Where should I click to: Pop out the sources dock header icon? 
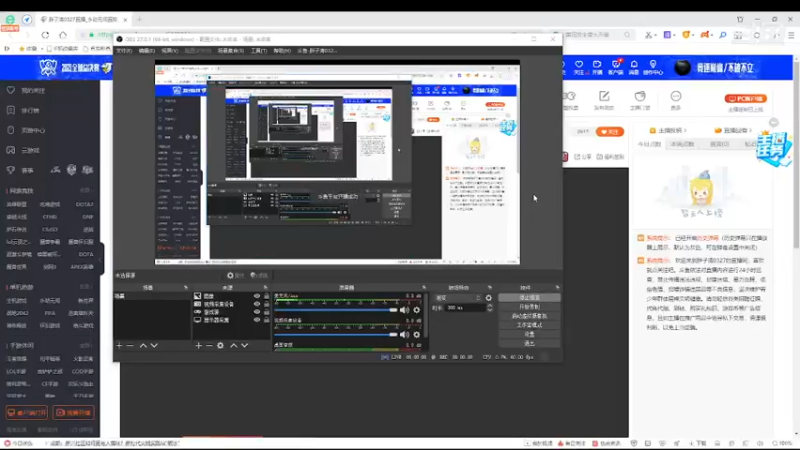[265, 288]
